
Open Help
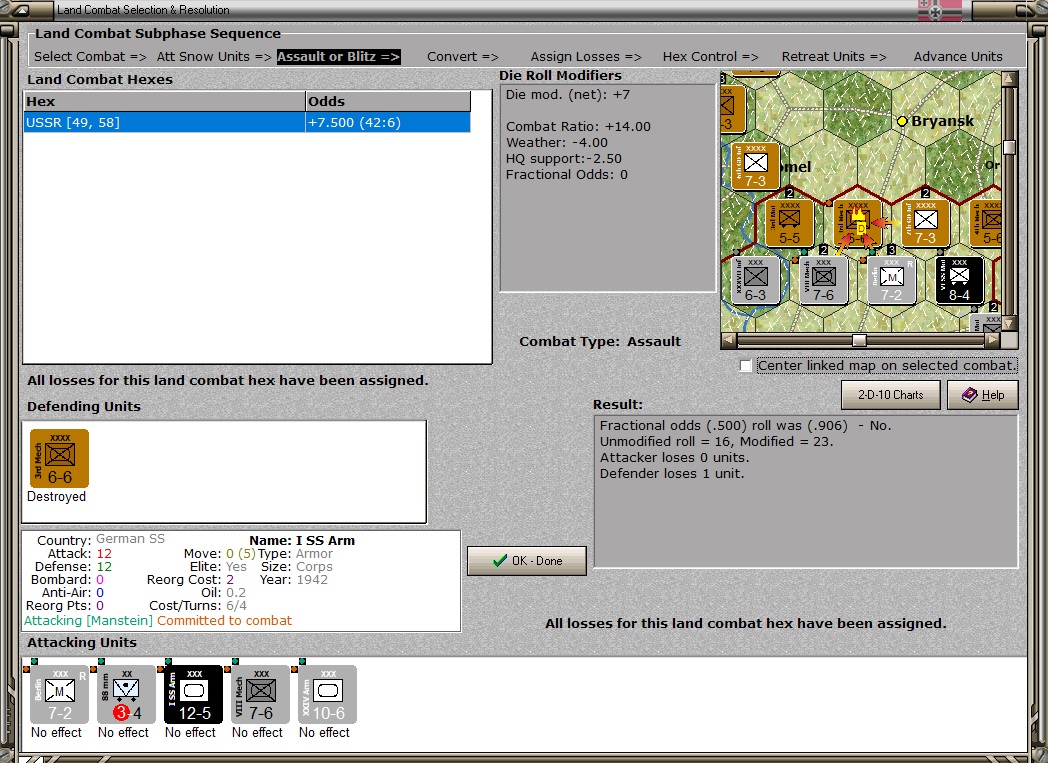pos(983,395)
